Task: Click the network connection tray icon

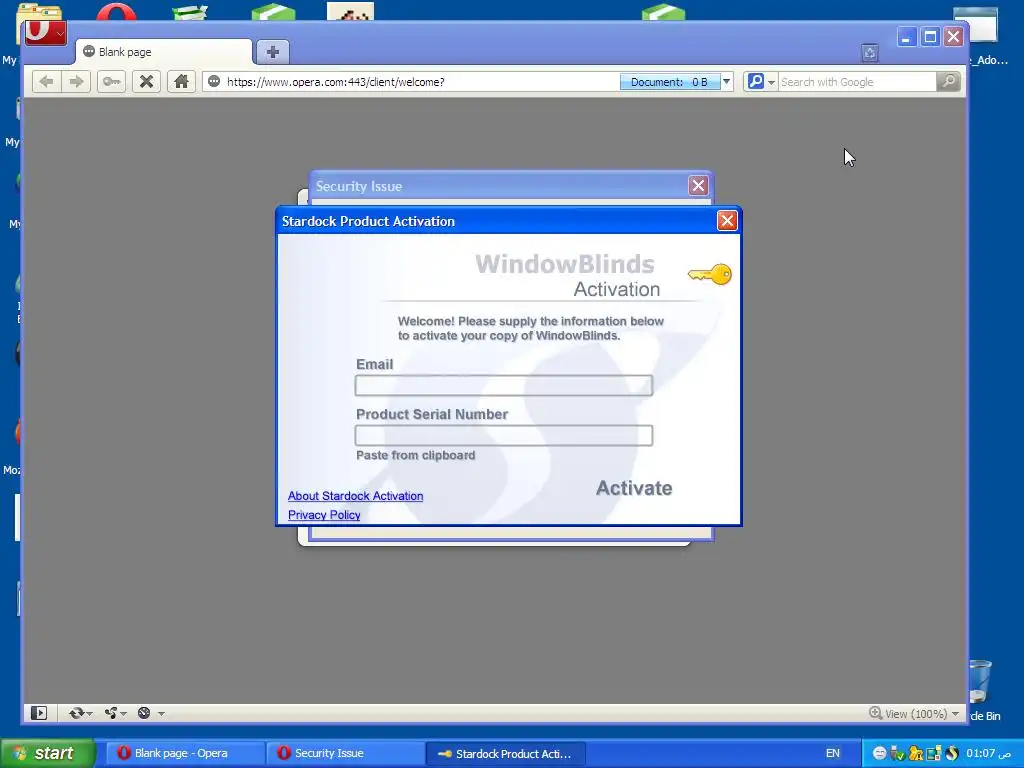Action: click(x=933, y=753)
